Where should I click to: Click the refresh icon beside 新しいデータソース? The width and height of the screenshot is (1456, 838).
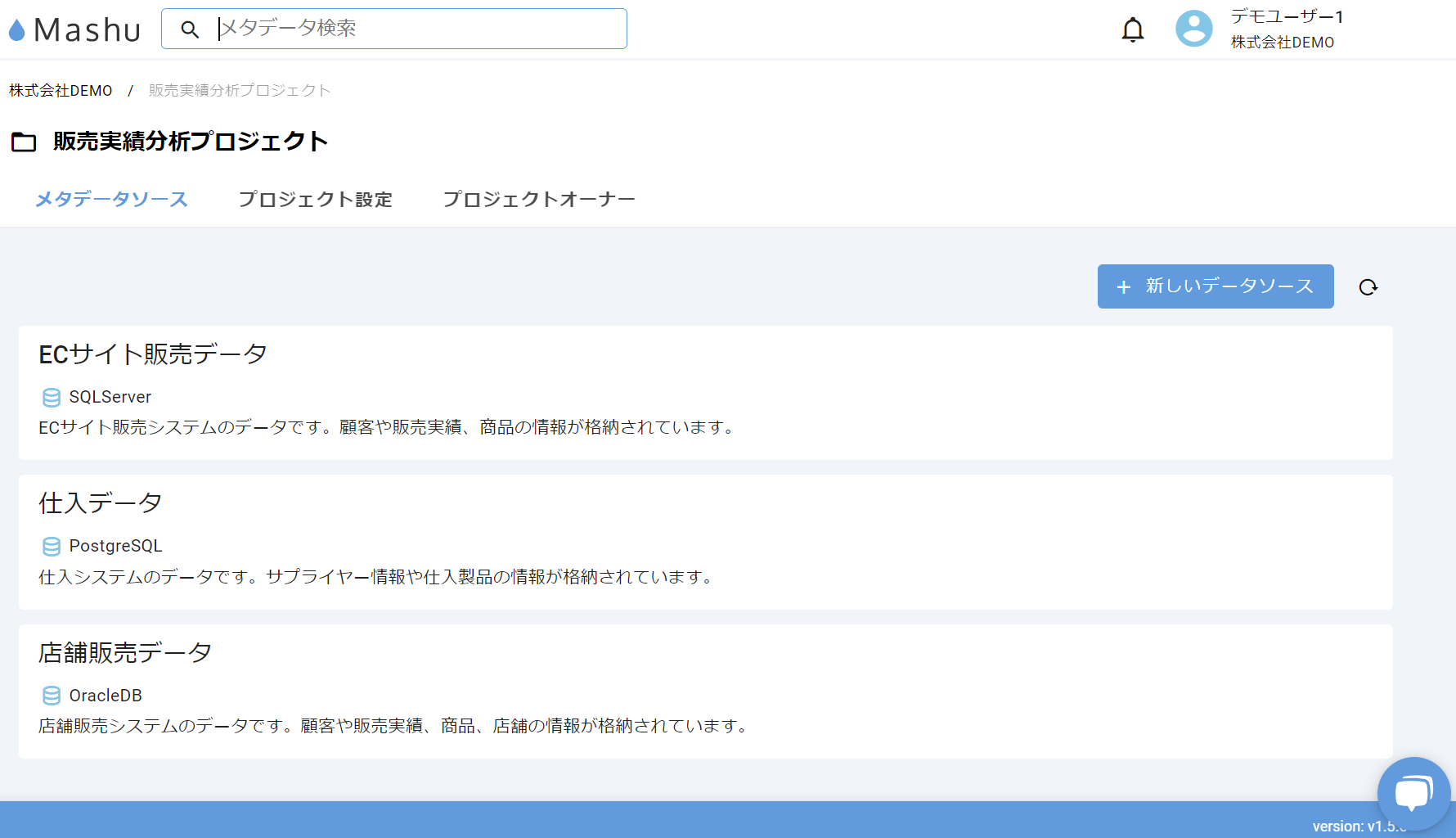1368,286
